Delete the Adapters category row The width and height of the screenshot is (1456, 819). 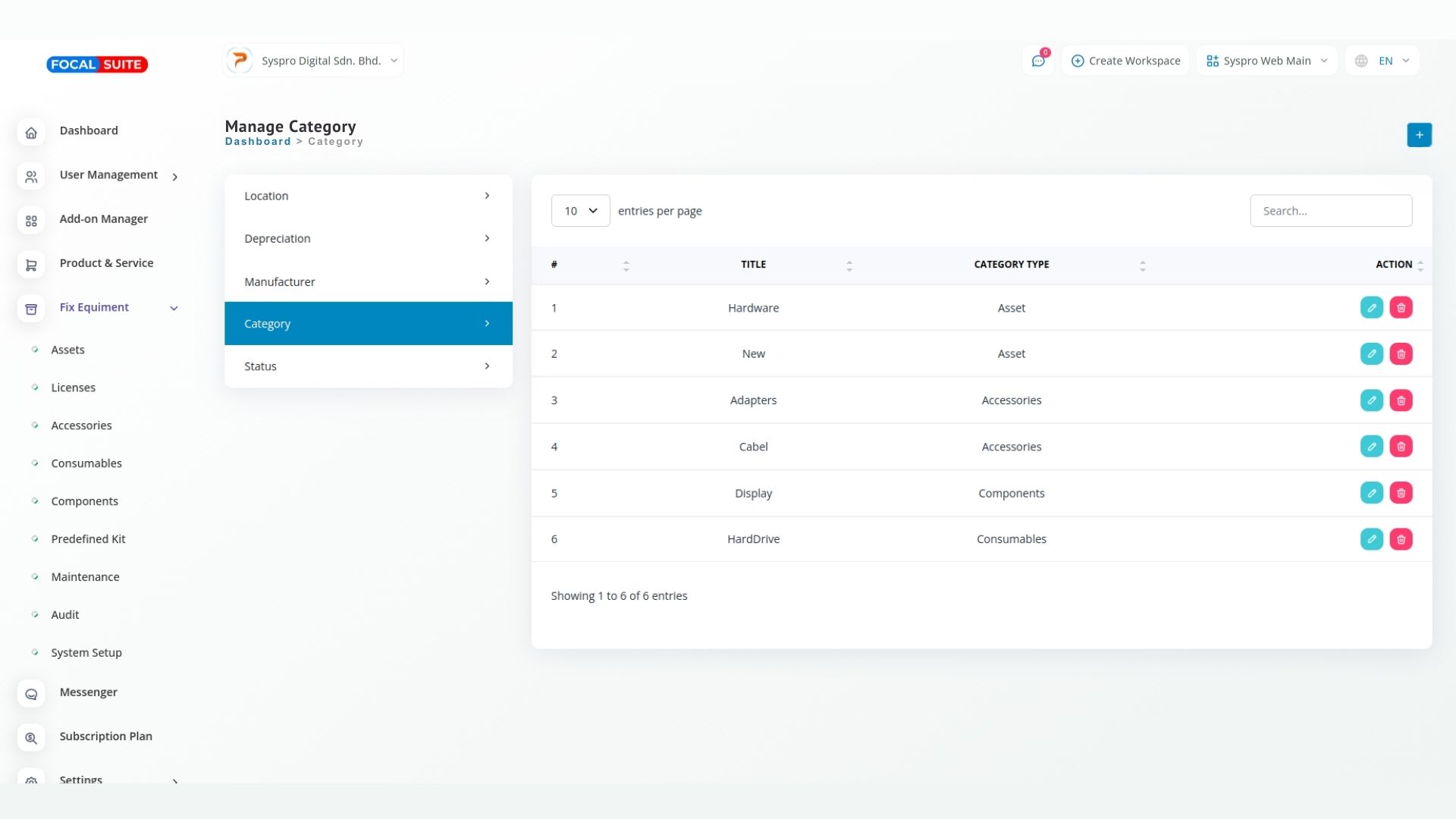point(1401,400)
